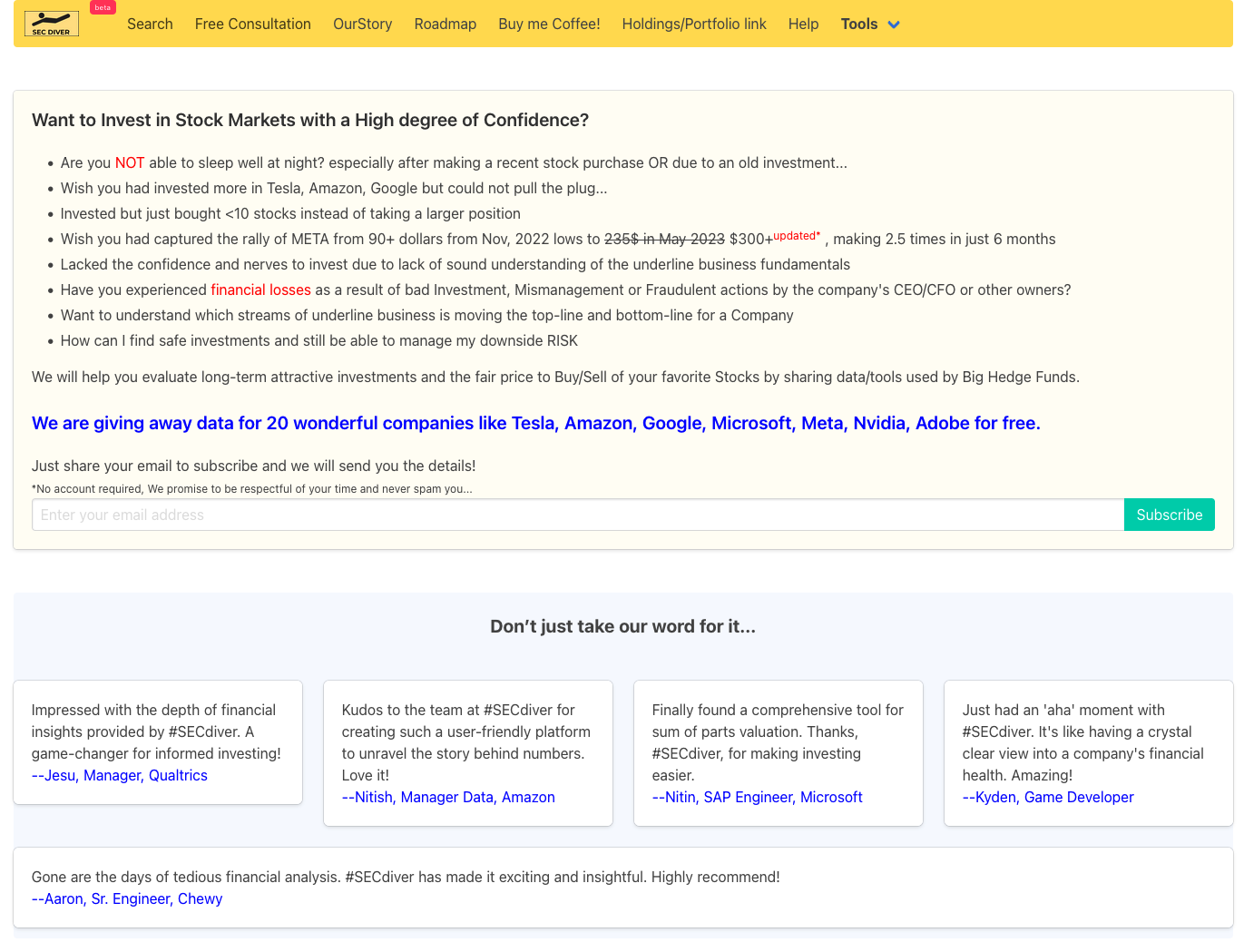
Task: Click the struck-through '235$ in May 2023' text
Action: (x=664, y=239)
